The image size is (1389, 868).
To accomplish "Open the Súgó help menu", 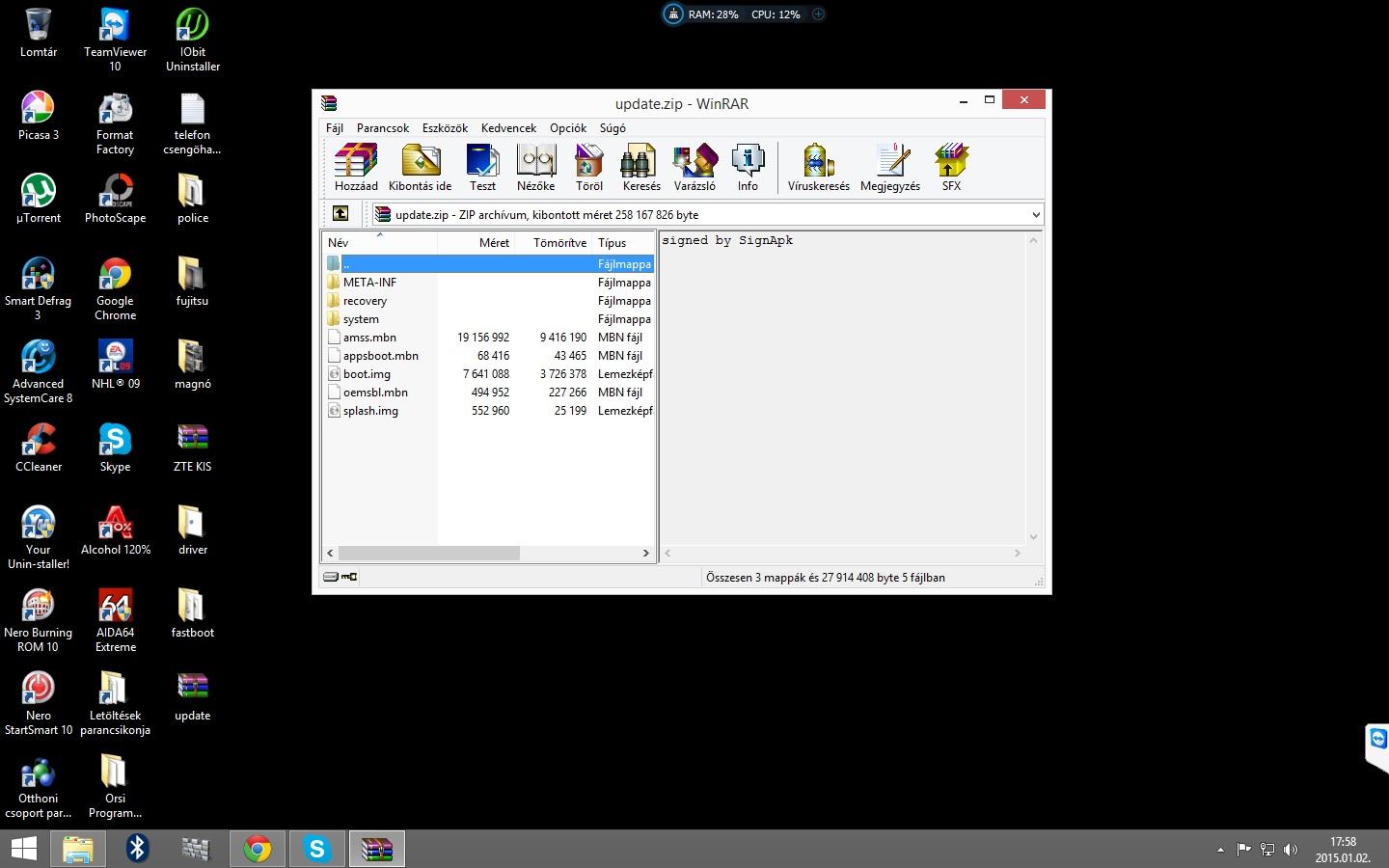I will click(613, 127).
